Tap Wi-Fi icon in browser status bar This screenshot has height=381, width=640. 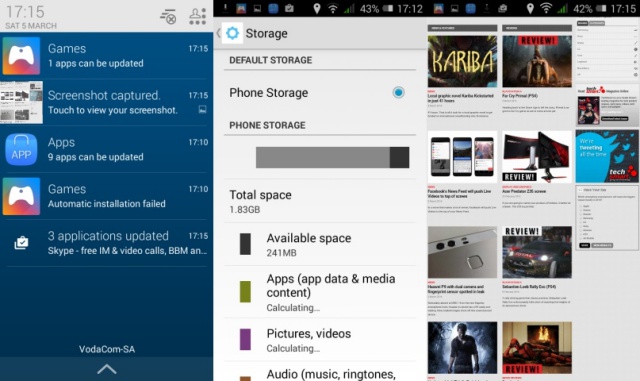pyautogui.click(x=546, y=8)
